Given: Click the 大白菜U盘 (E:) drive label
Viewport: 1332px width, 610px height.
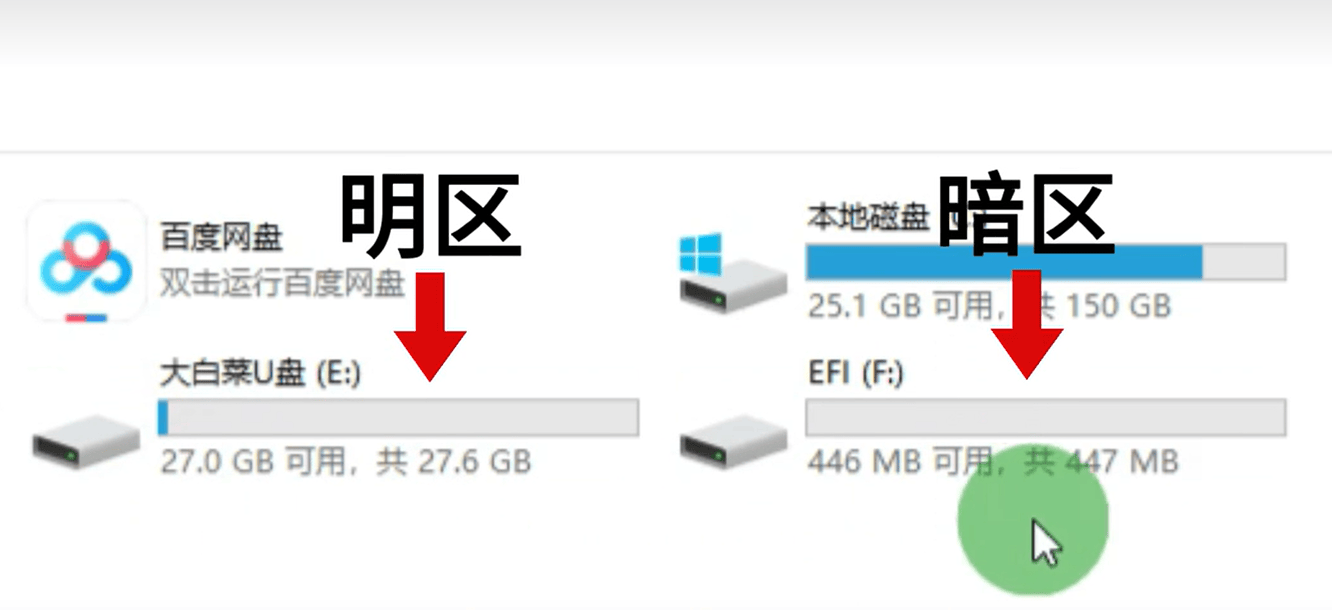Looking at the screenshot, I should pos(261,373).
